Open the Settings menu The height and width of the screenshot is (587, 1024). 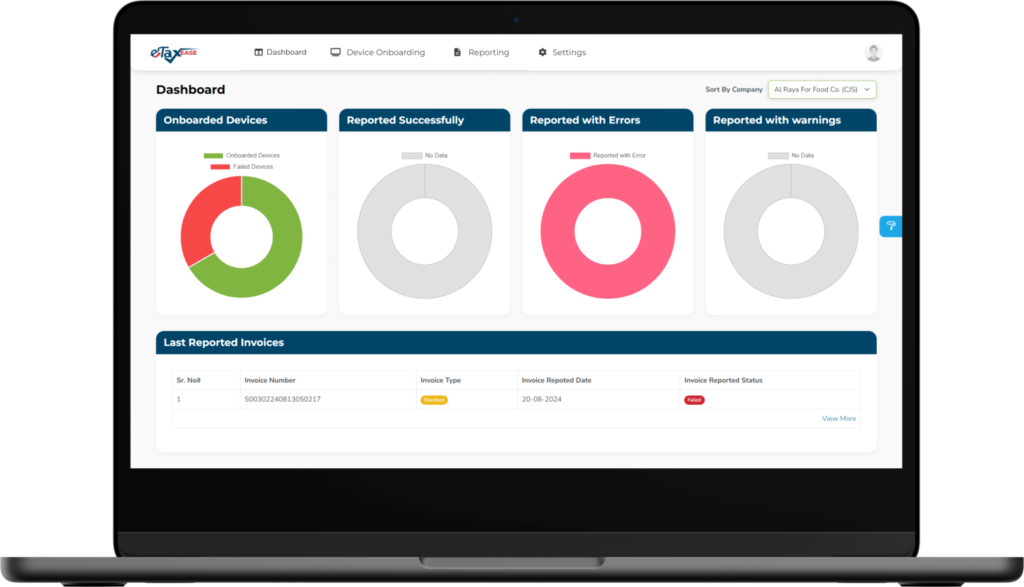point(562,52)
